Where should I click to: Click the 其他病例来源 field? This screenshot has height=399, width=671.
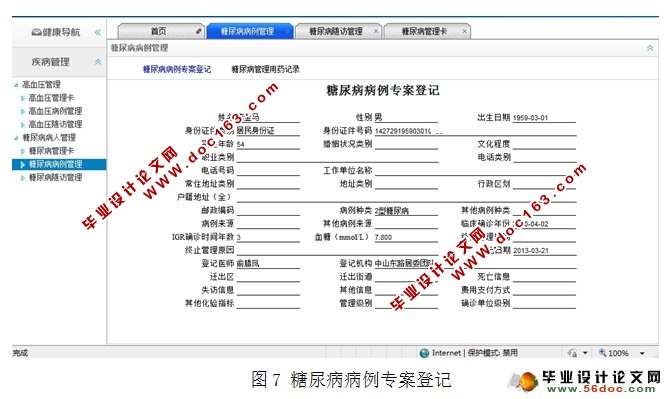click(x=406, y=223)
